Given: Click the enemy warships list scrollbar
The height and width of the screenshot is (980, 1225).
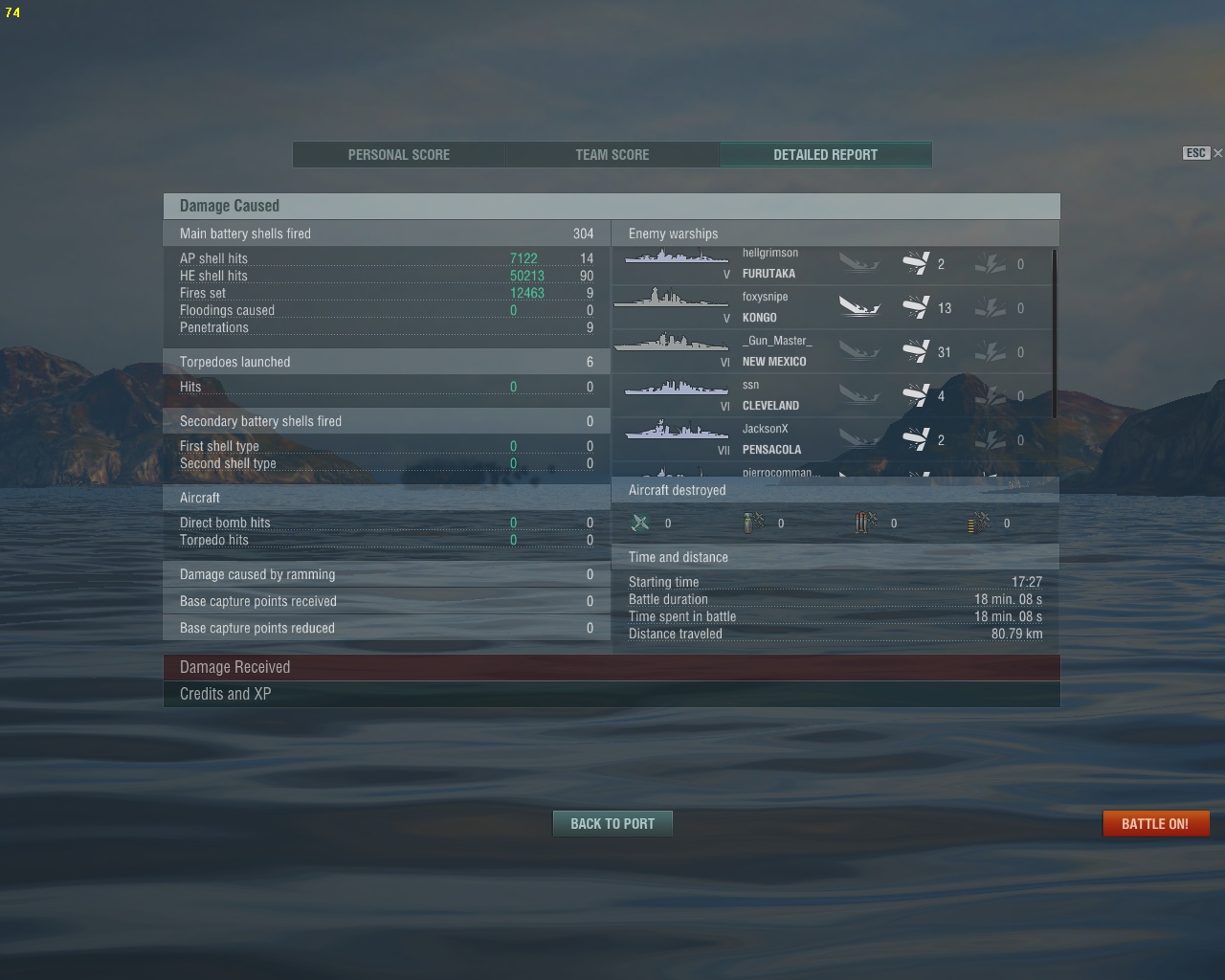Looking at the screenshot, I should click(1055, 333).
